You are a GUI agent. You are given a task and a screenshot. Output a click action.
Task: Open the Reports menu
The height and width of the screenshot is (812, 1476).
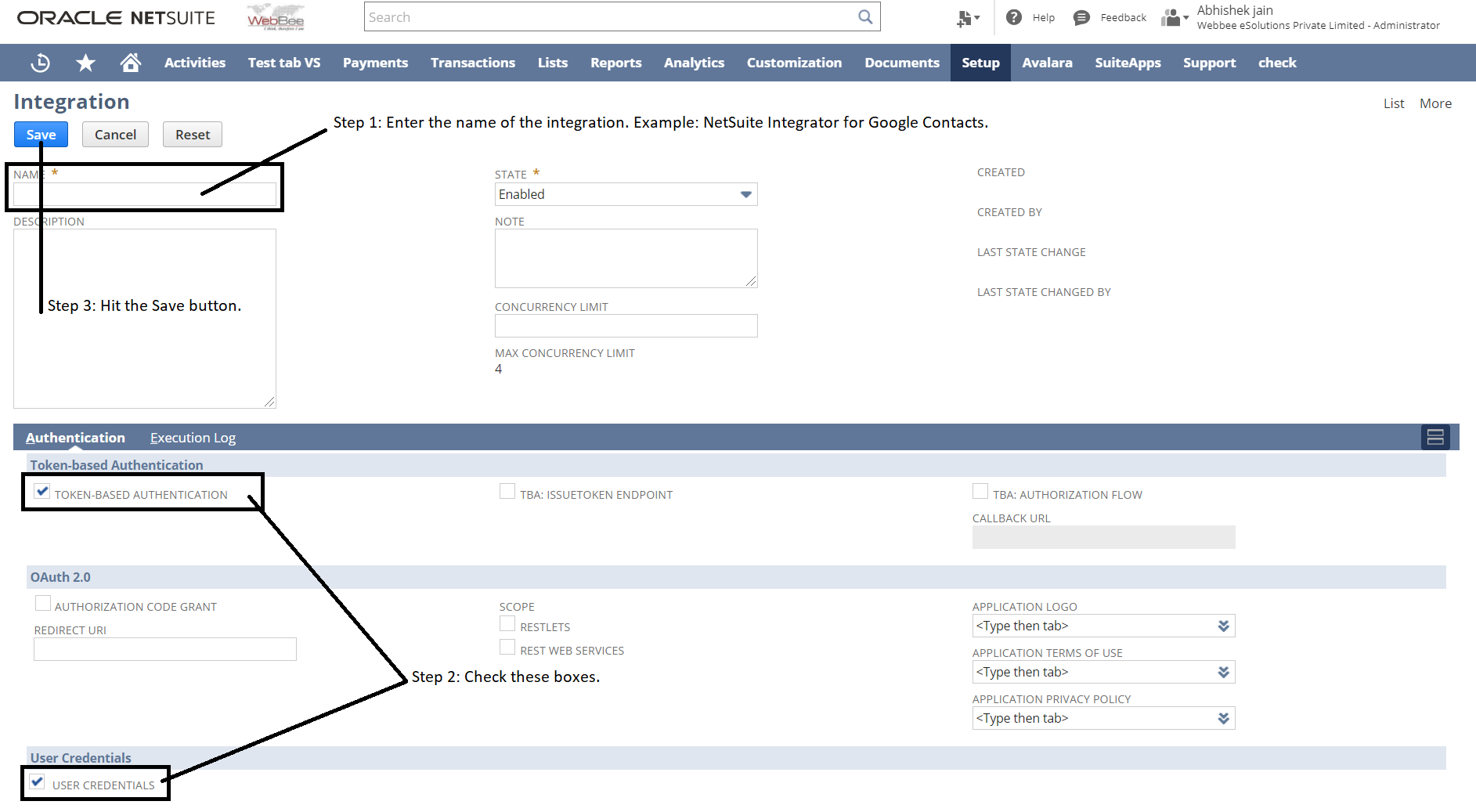pos(616,63)
